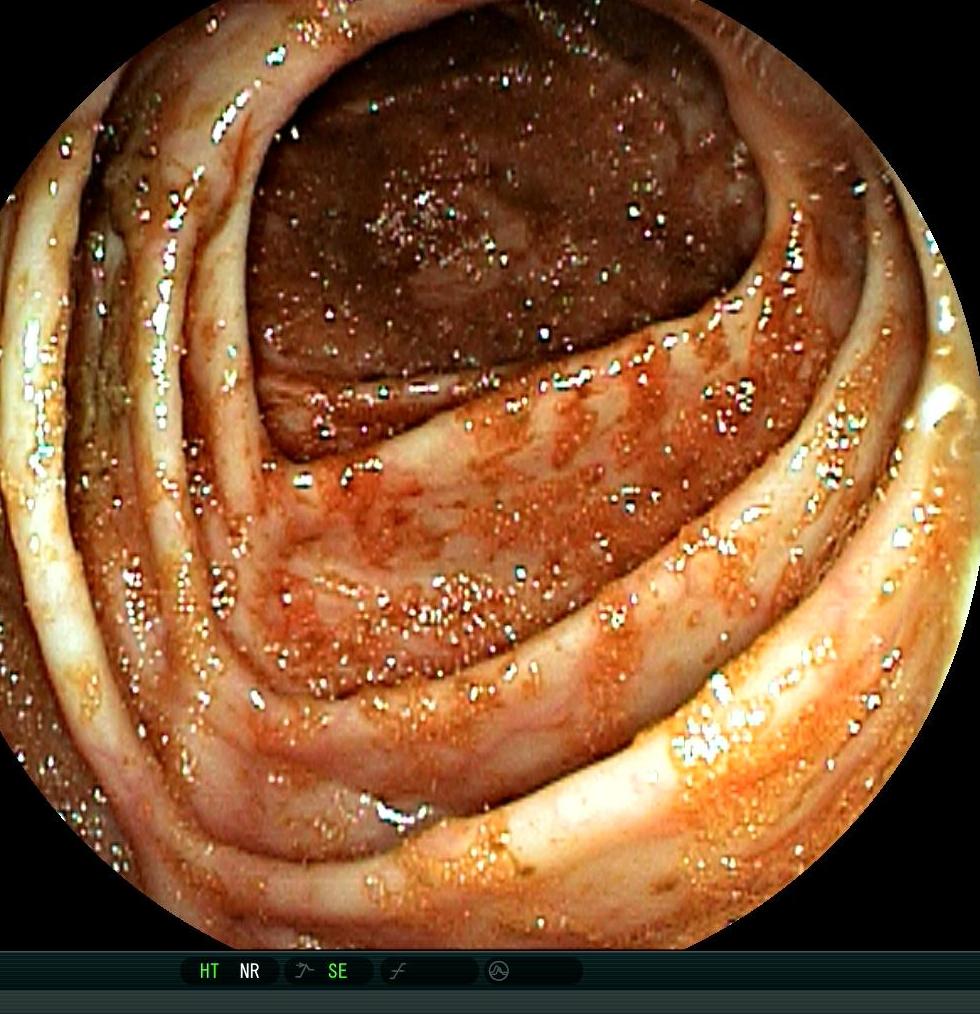Click the tone curve icon beside SE
The image size is (980, 1014).
click(304, 970)
